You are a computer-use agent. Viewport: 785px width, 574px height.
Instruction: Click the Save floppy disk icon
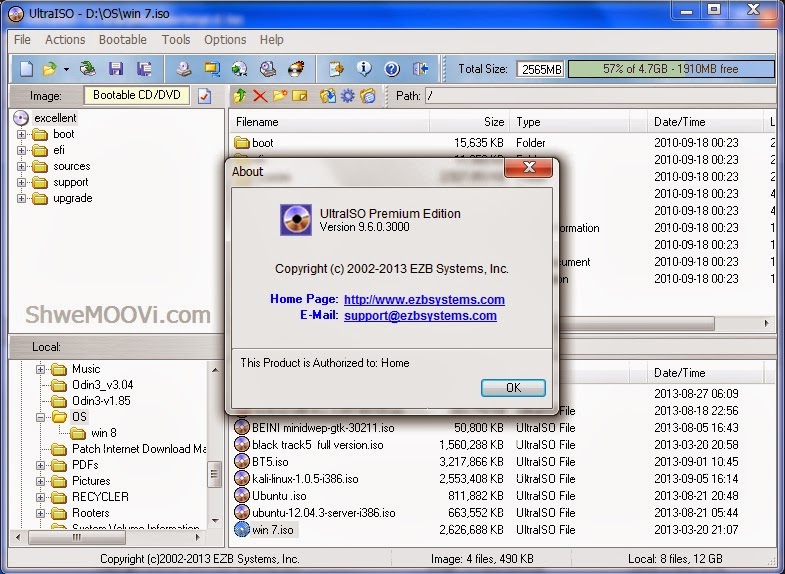tap(116, 69)
